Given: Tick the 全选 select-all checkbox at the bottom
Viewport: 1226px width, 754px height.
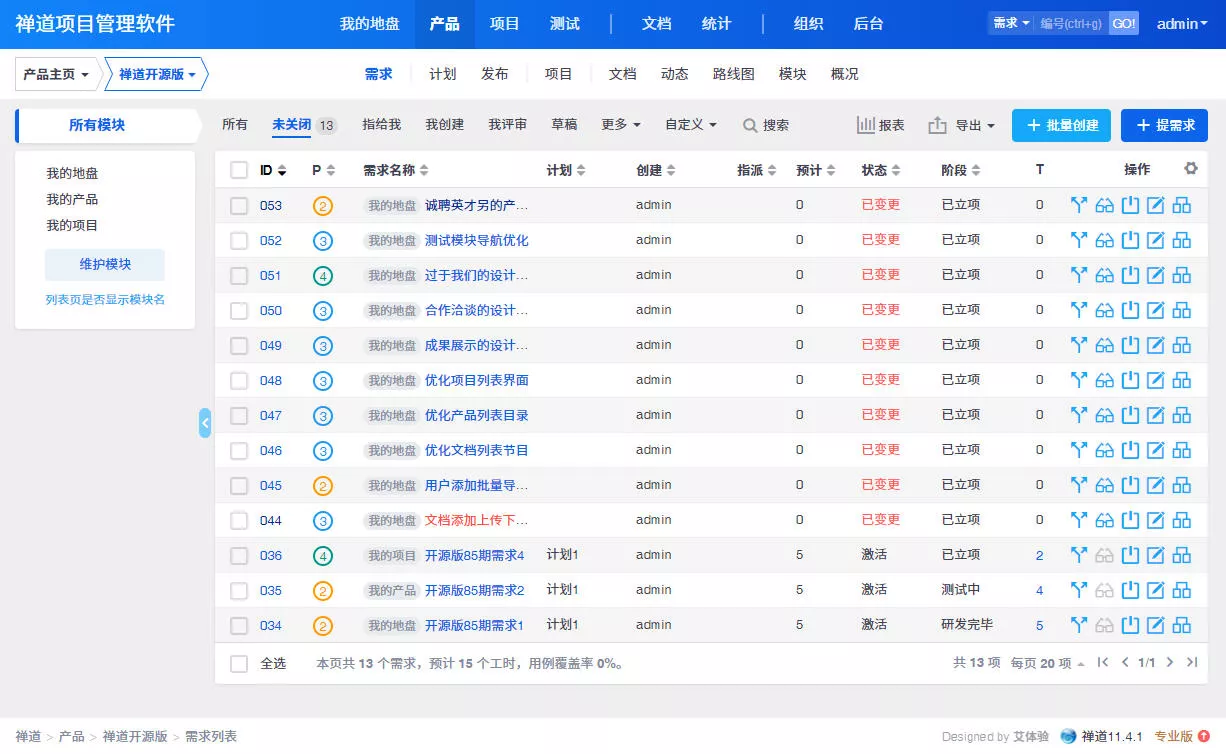Looking at the screenshot, I should click(x=239, y=663).
